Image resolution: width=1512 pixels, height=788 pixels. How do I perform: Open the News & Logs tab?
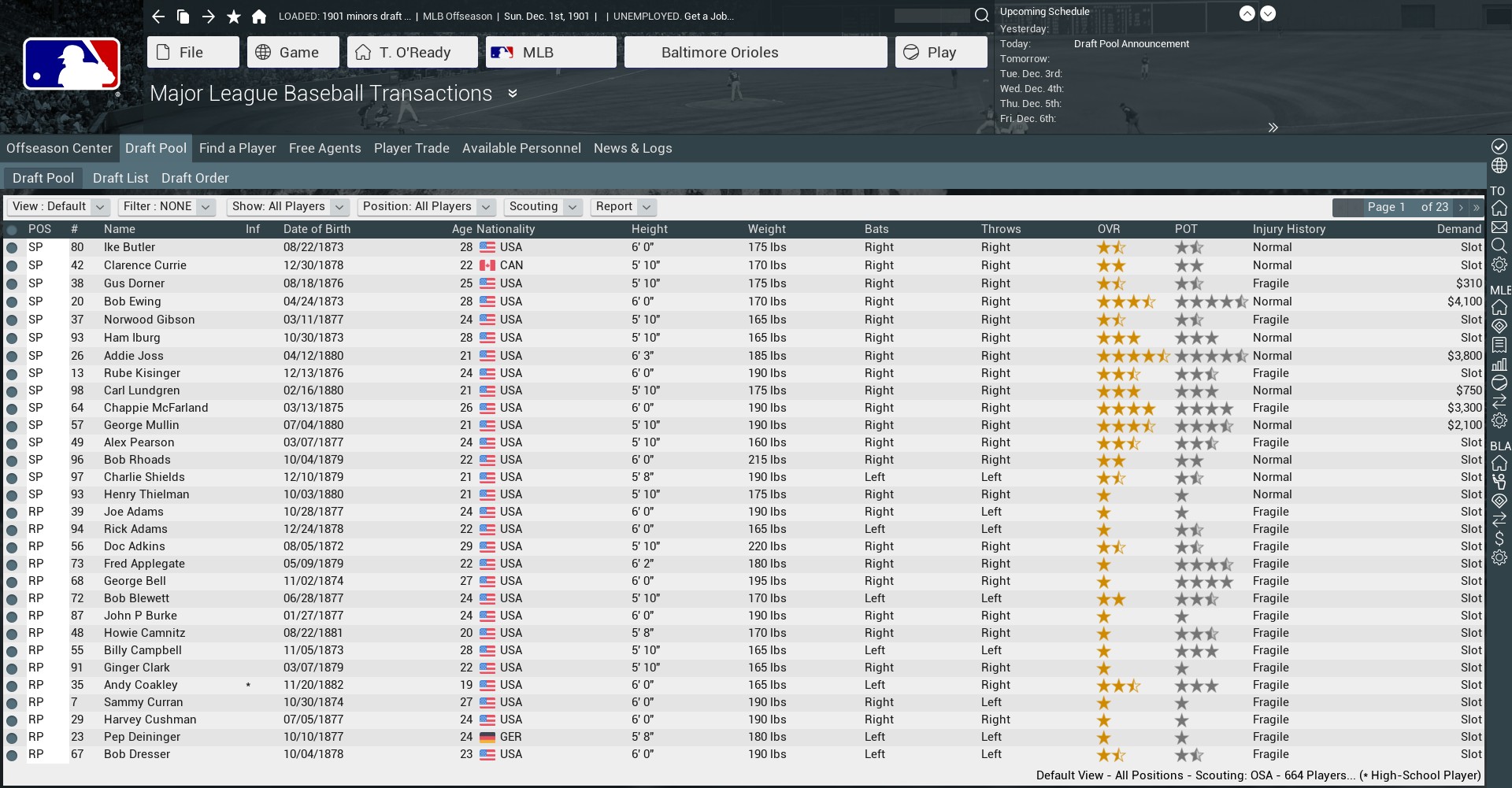click(x=632, y=148)
